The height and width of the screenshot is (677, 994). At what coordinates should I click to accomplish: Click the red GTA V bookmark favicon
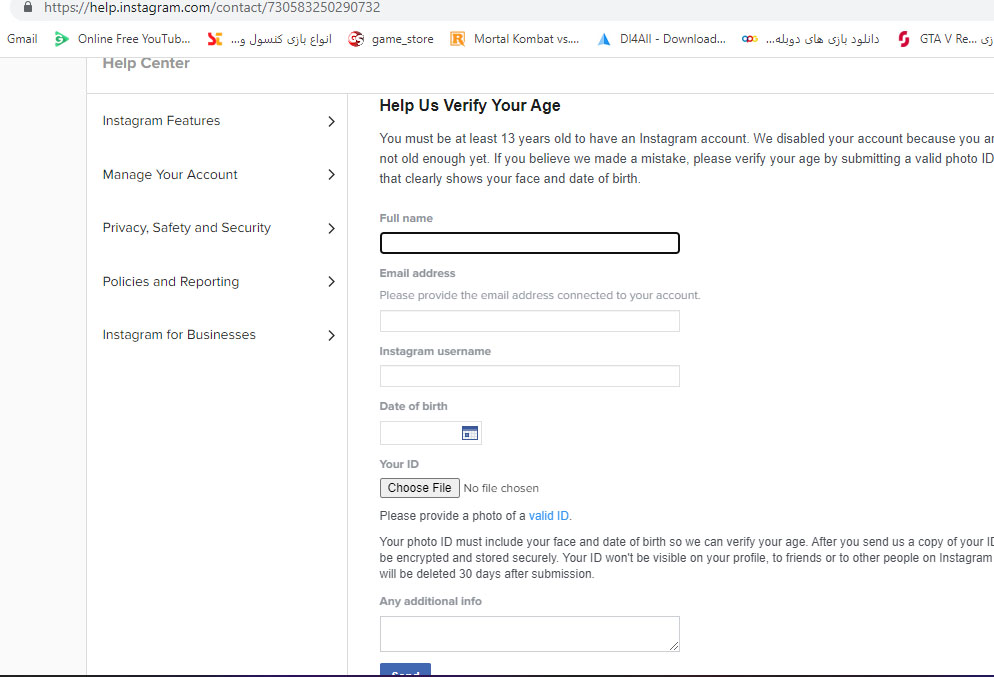tap(904, 39)
